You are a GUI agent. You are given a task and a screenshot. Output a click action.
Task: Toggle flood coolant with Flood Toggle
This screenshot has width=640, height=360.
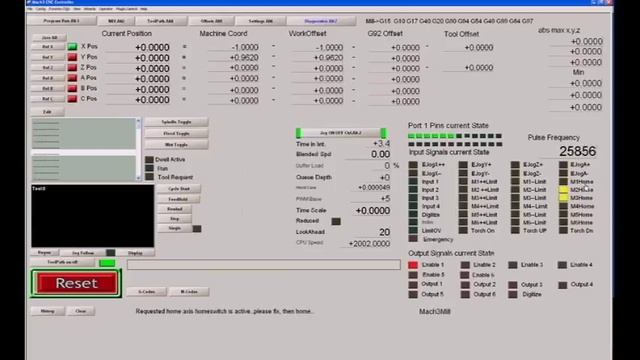coord(176,133)
